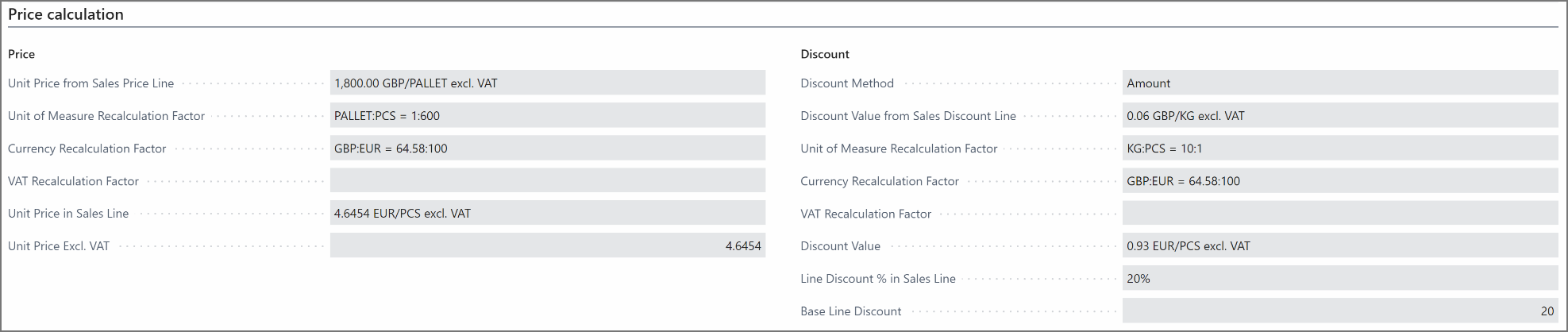Select the 4.6454 EUR/PCS excl. VAT field

pyautogui.click(x=547, y=214)
